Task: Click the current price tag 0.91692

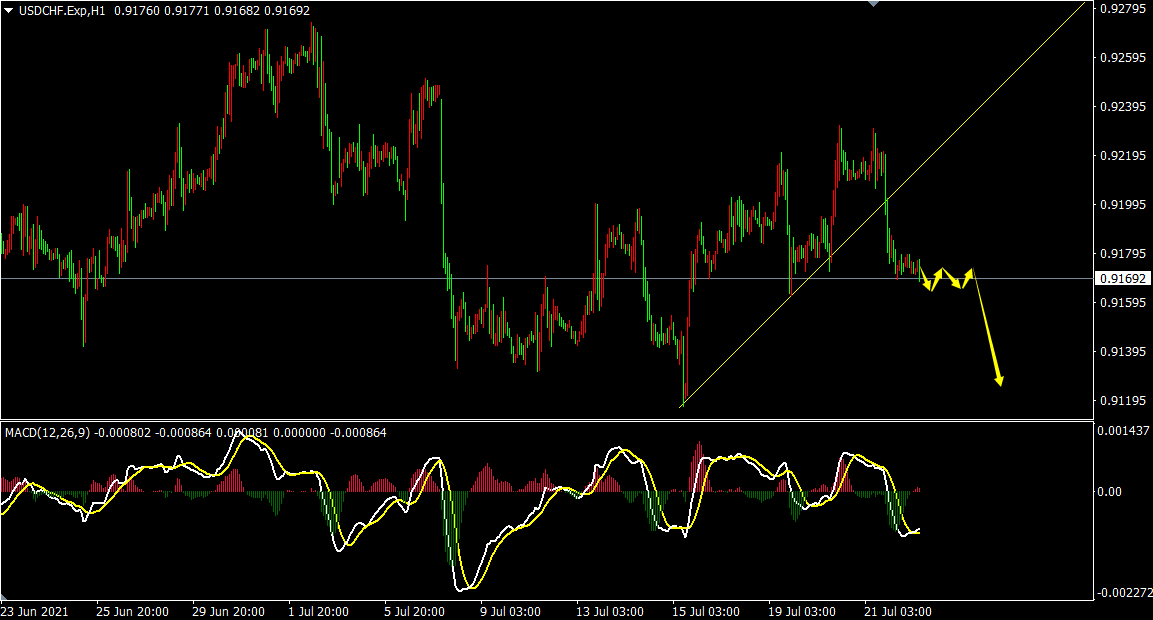Action: 1122,279
